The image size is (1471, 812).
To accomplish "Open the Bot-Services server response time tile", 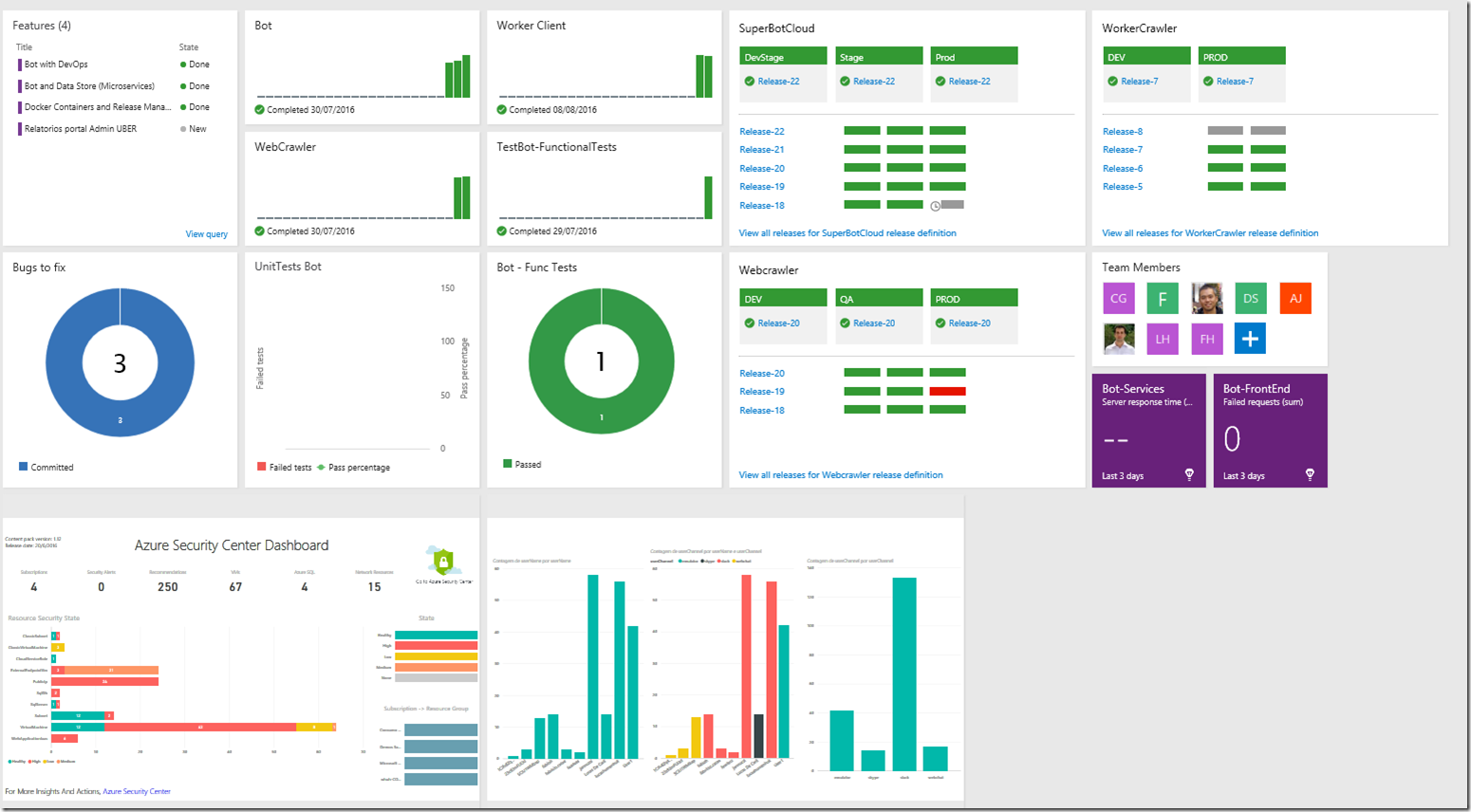I will click(1149, 431).
